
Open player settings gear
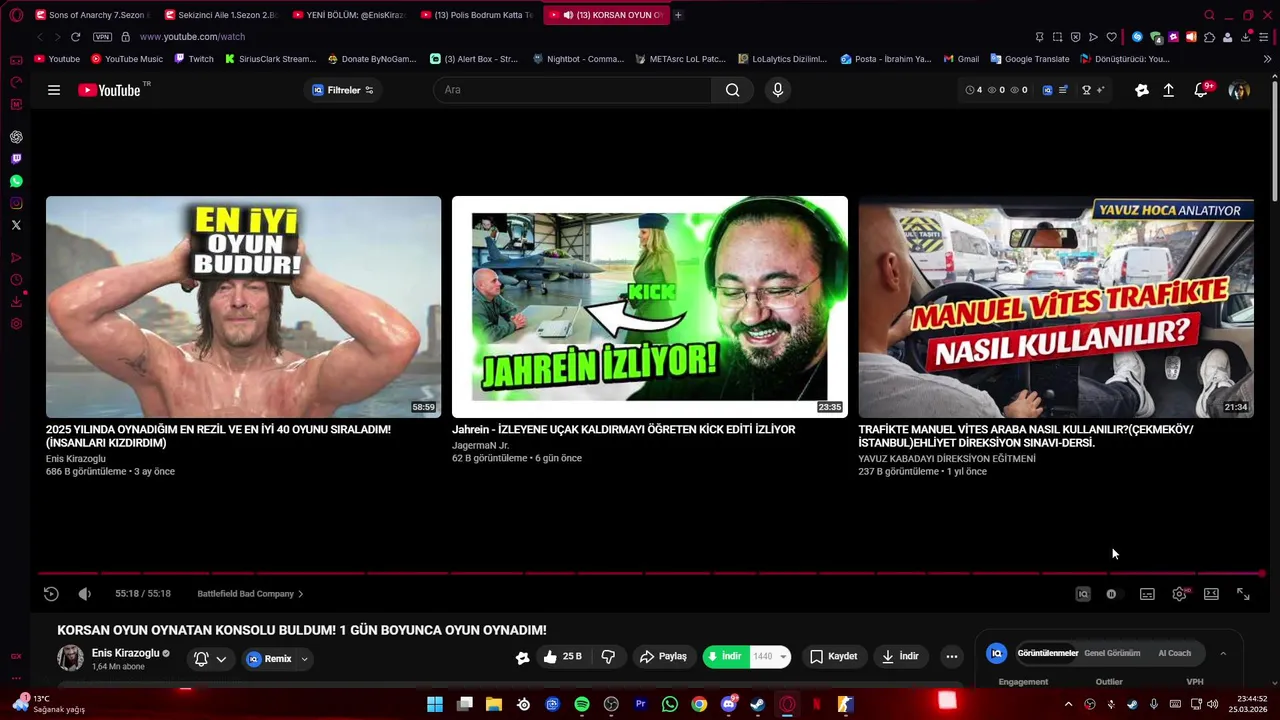coord(1180,594)
